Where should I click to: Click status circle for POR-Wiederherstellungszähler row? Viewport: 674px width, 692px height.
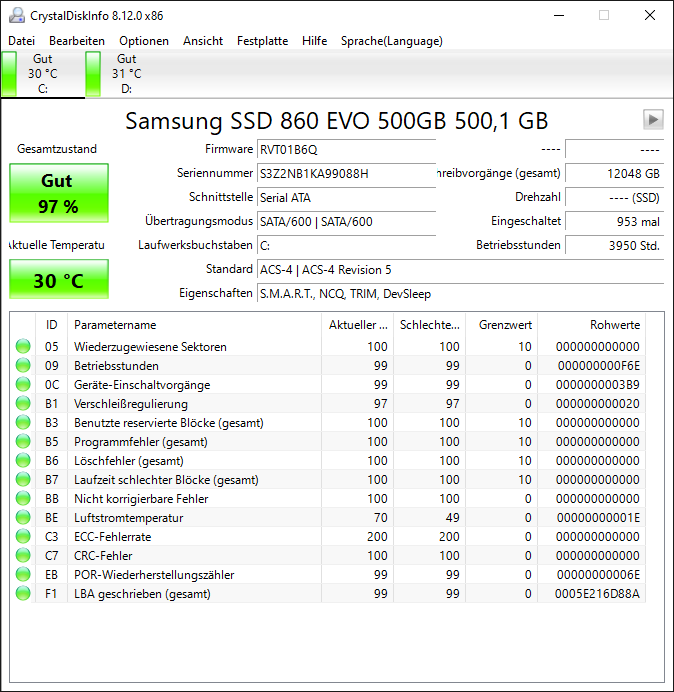tap(23, 574)
